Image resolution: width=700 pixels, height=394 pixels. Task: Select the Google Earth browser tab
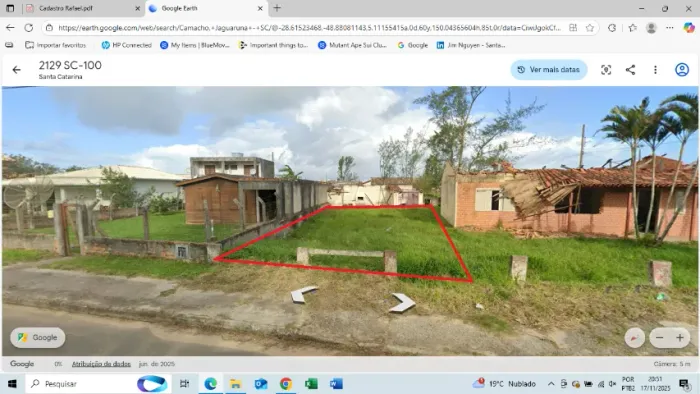point(205,8)
